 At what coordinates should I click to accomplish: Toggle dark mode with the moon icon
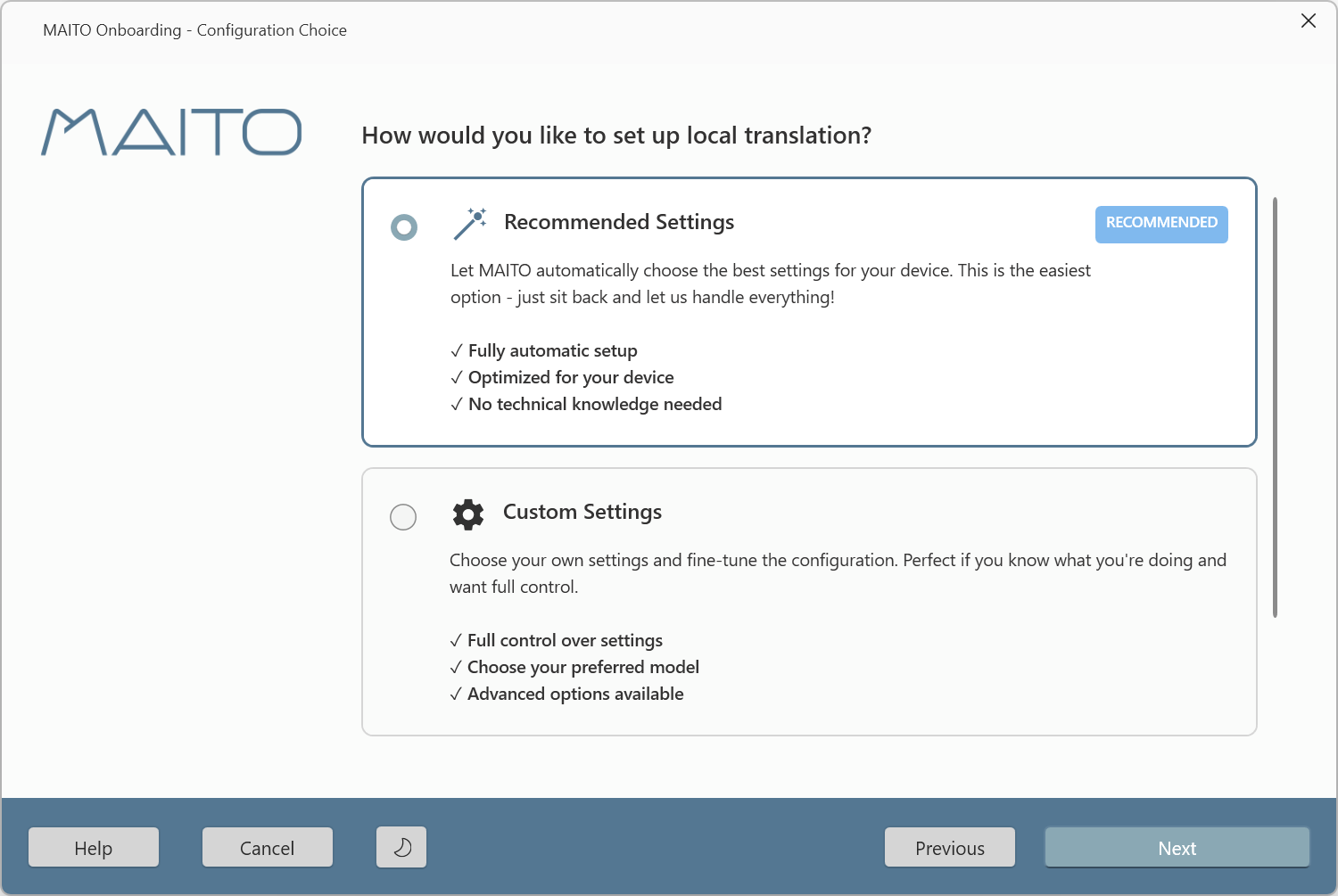coord(401,847)
